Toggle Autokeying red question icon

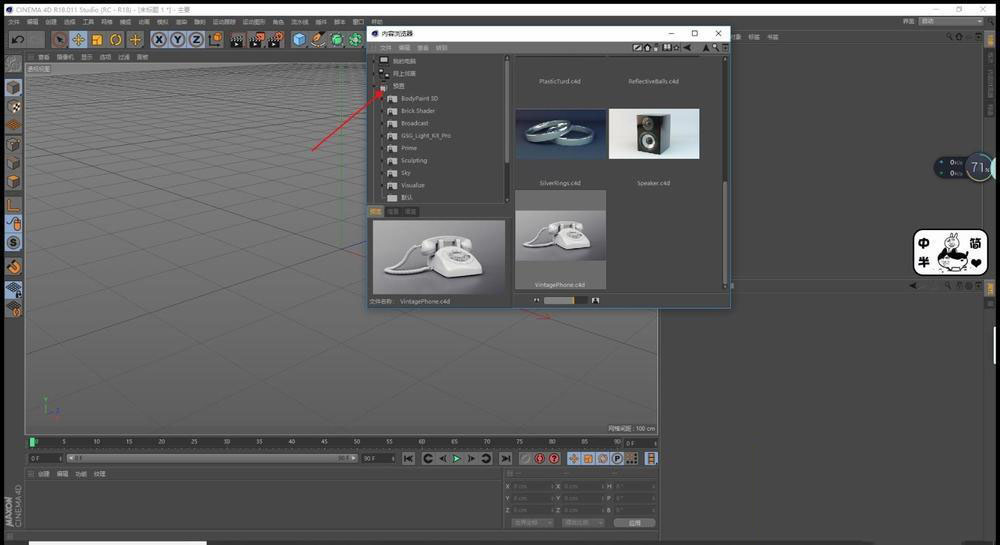[554, 458]
